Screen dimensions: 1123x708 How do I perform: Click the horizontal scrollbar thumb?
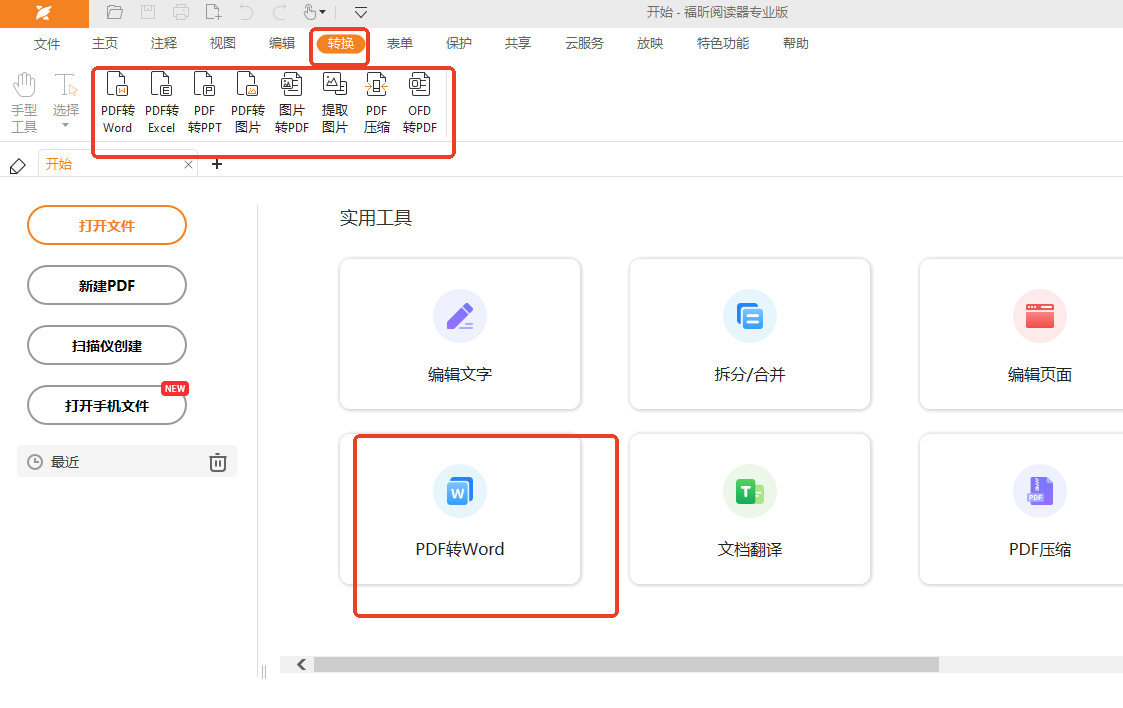[626, 665]
